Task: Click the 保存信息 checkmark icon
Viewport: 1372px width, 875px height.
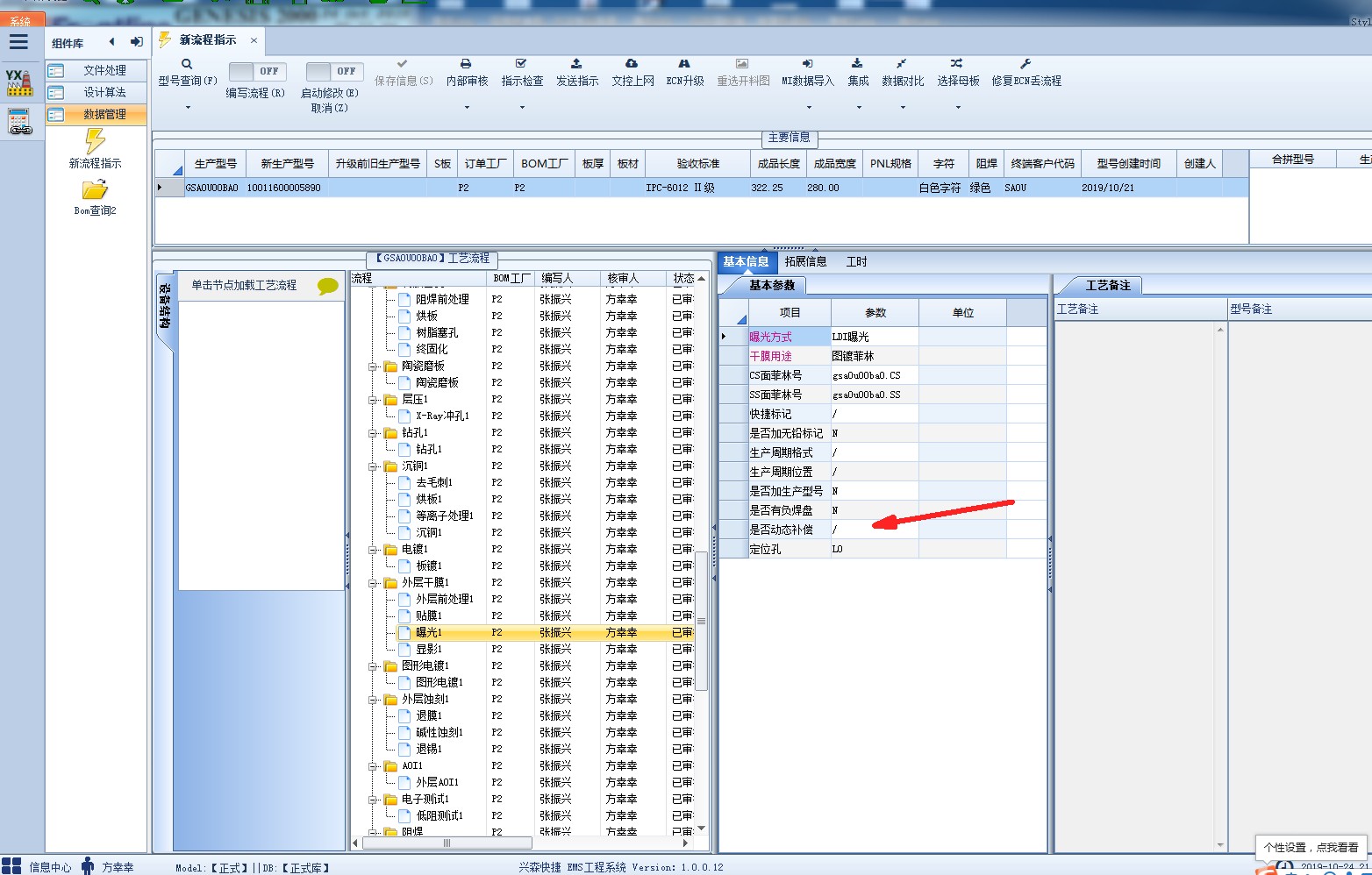Action: (x=403, y=64)
